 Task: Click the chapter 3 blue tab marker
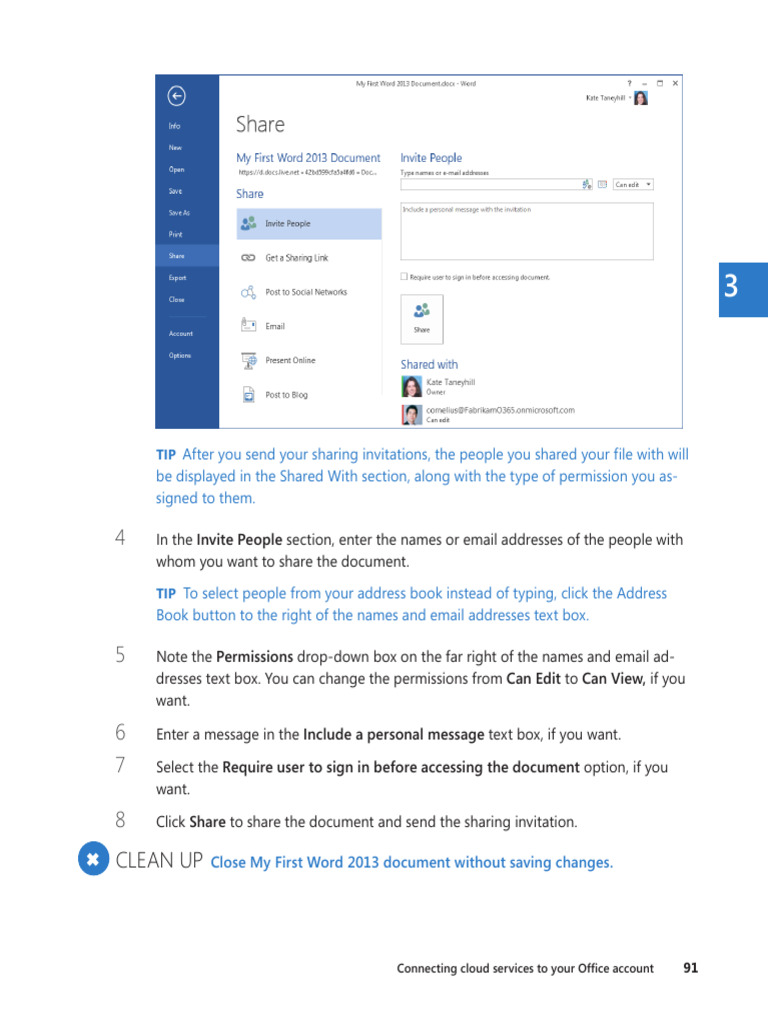coord(743,290)
